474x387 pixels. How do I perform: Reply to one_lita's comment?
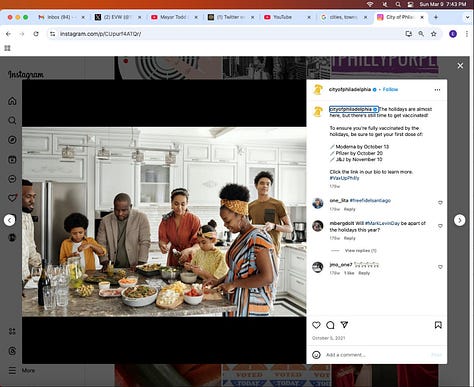point(350,209)
